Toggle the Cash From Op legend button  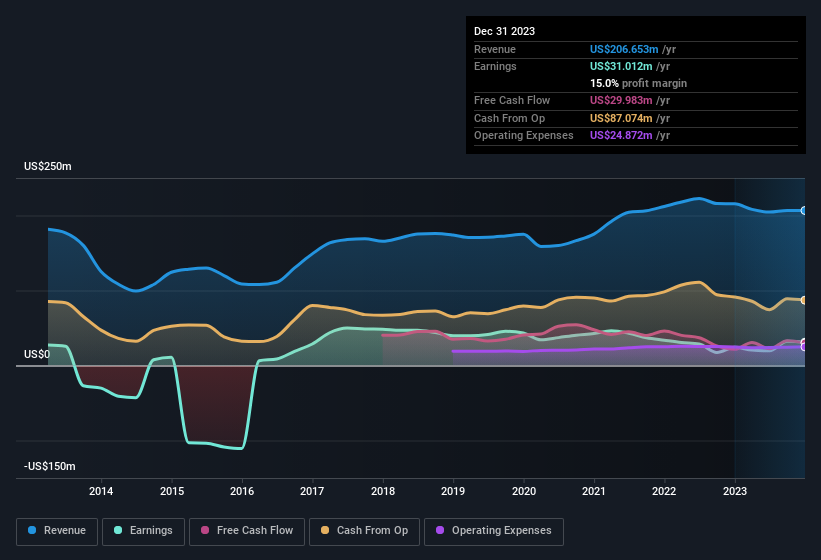tap(364, 531)
